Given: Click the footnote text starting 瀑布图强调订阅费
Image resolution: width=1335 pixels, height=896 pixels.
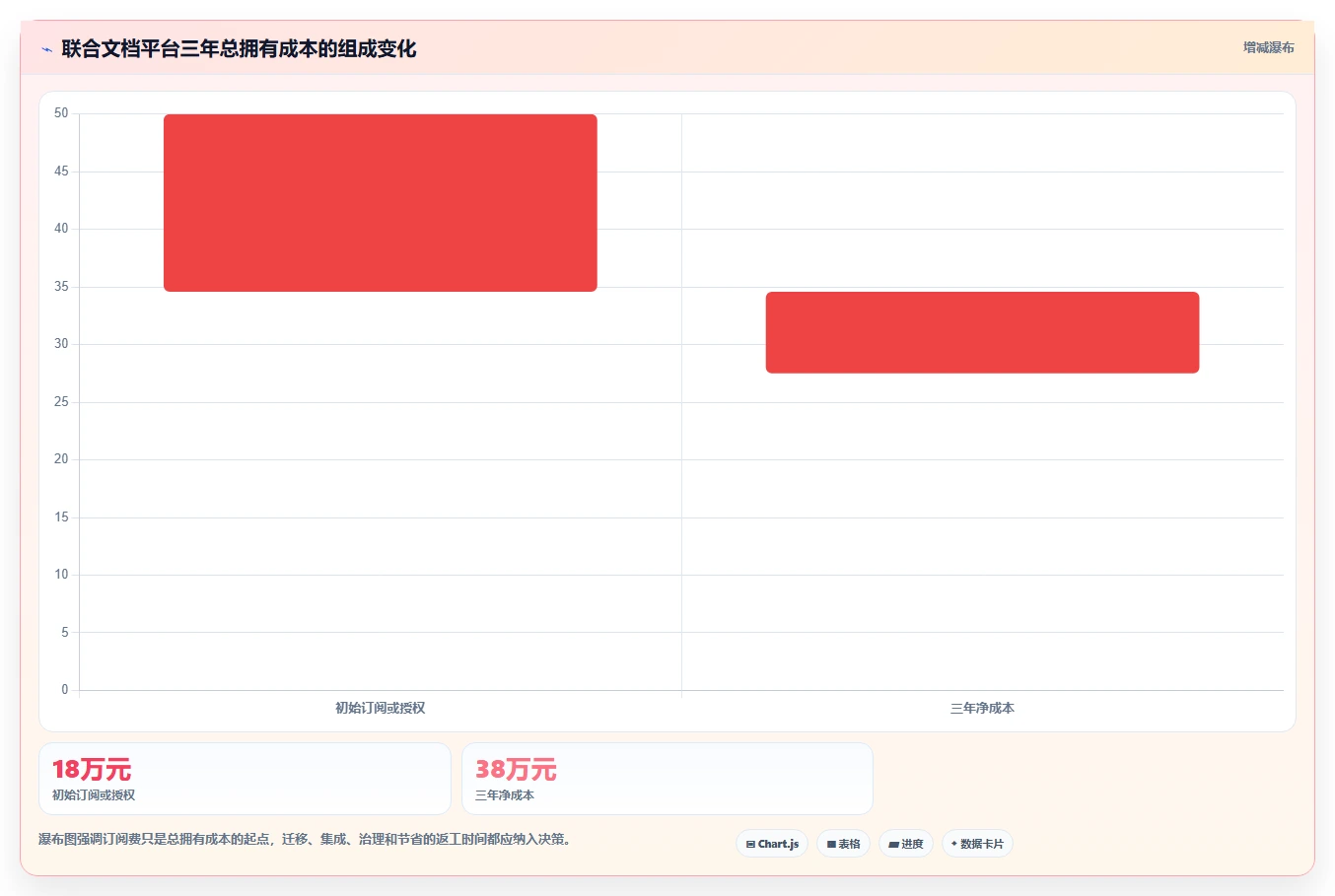Looking at the screenshot, I should pos(305,840).
